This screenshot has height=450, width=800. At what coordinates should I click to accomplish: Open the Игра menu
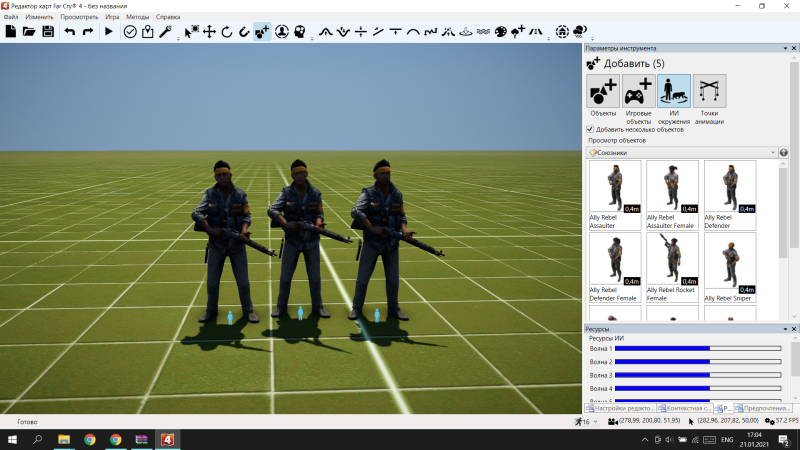[x=112, y=17]
